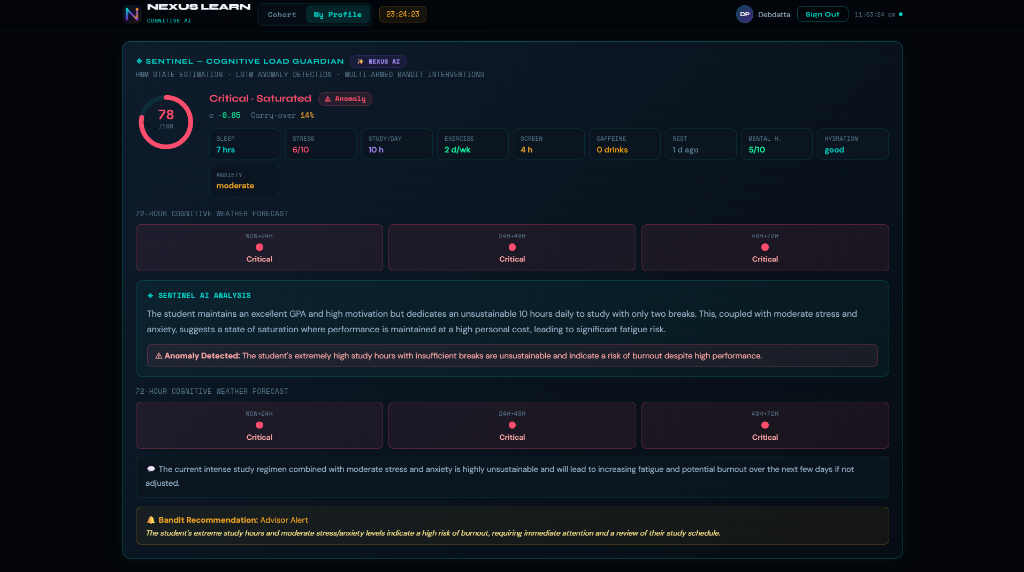Click the bell icon beside Bandit Recommendation
Screen dimensions: 1024x572
151,520
